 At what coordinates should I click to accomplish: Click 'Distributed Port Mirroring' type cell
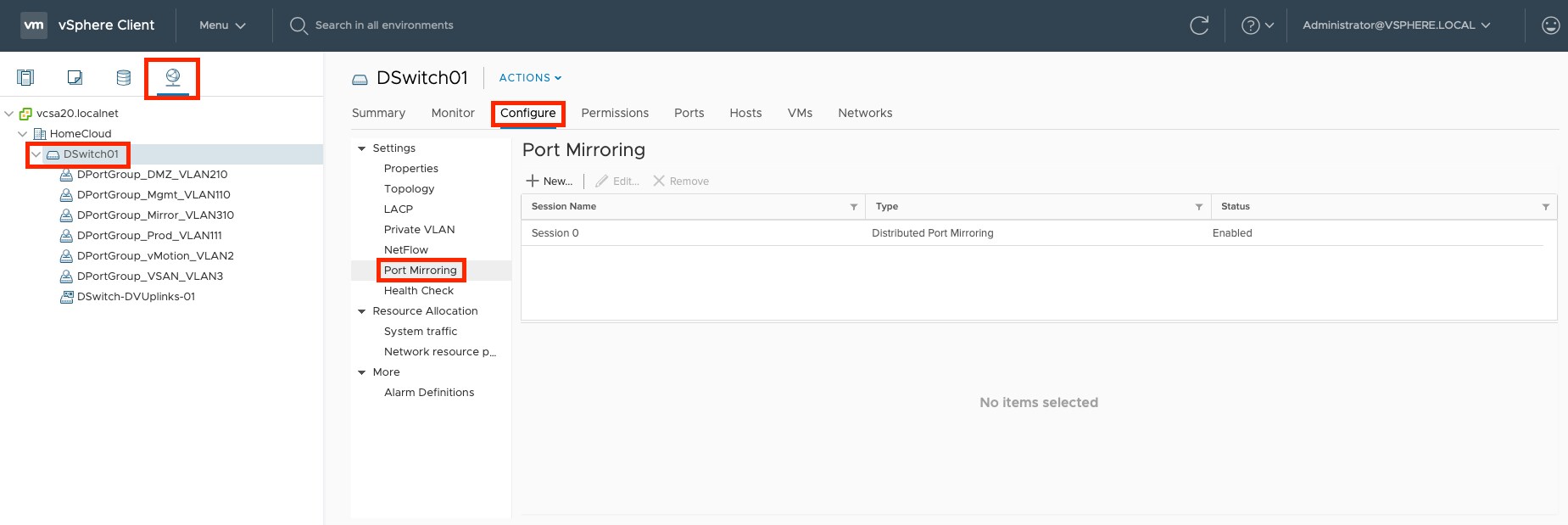(933, 233)
